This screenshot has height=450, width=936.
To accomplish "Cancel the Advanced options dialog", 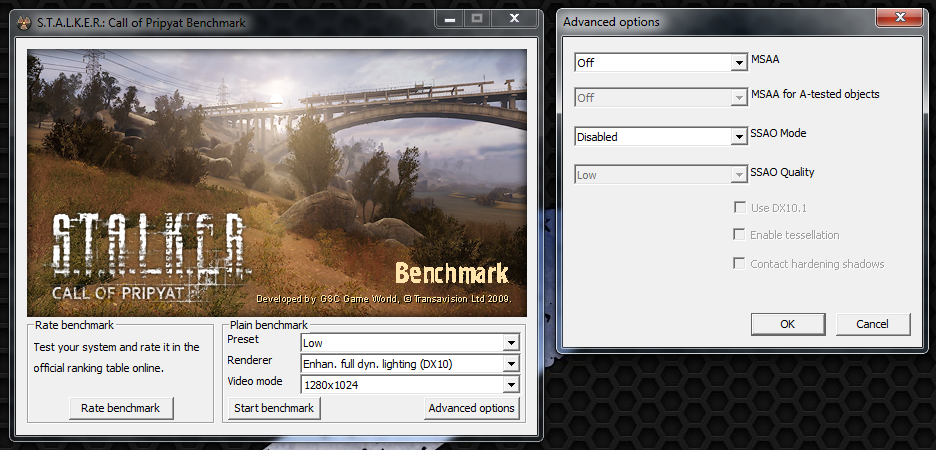I will pos(872,324).
